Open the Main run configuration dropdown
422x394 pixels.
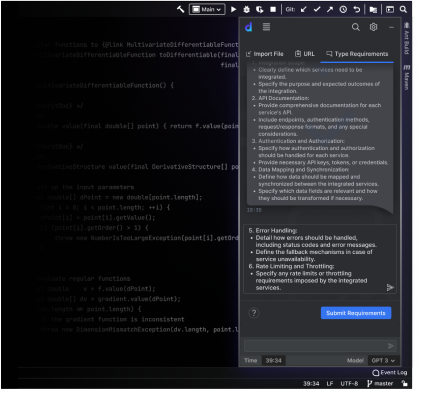point(207,9)
